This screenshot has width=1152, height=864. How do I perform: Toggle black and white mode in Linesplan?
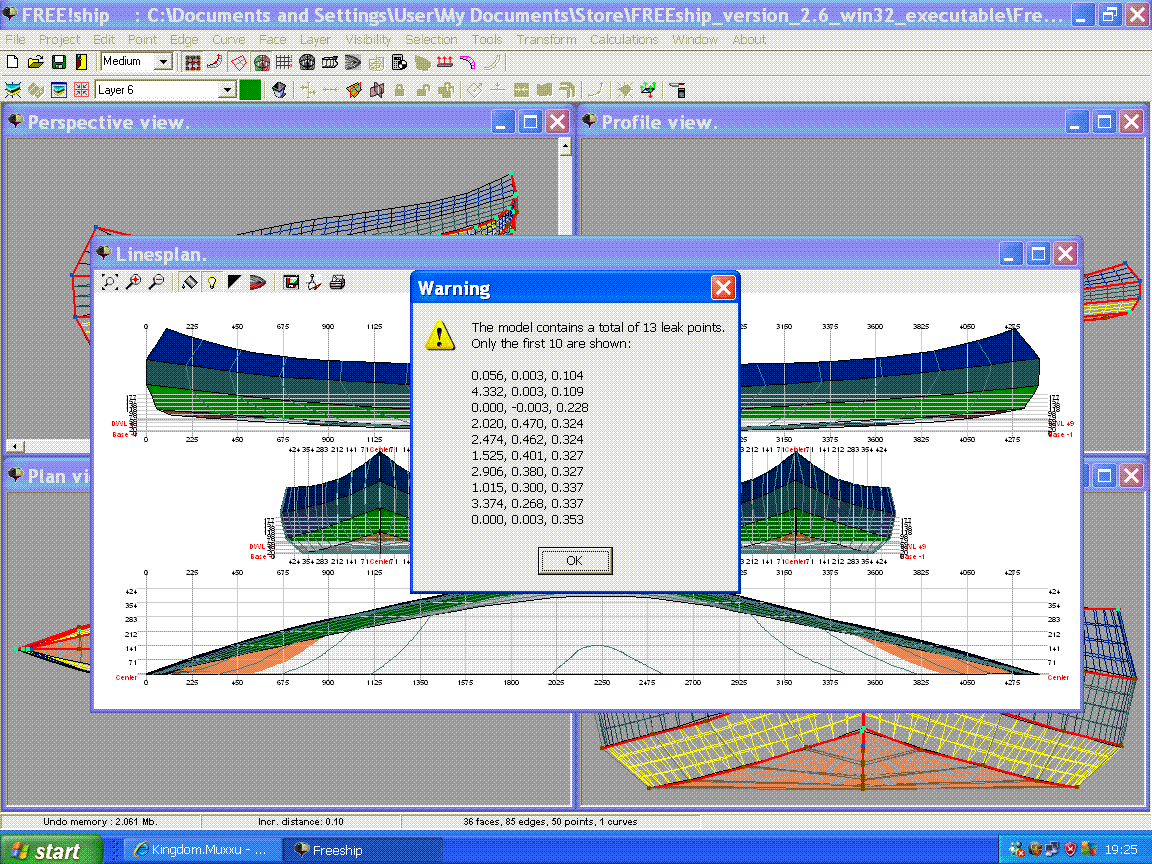(234, 282)
